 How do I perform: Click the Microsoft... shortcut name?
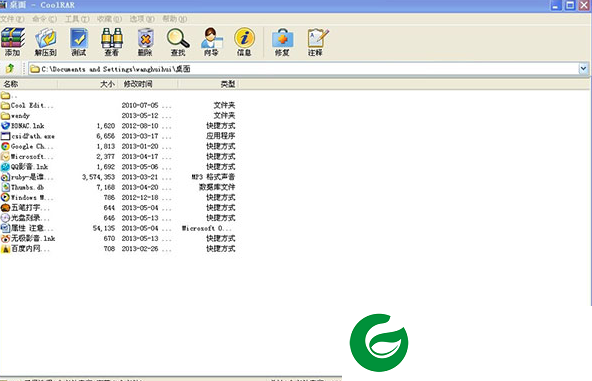(32, 156)
